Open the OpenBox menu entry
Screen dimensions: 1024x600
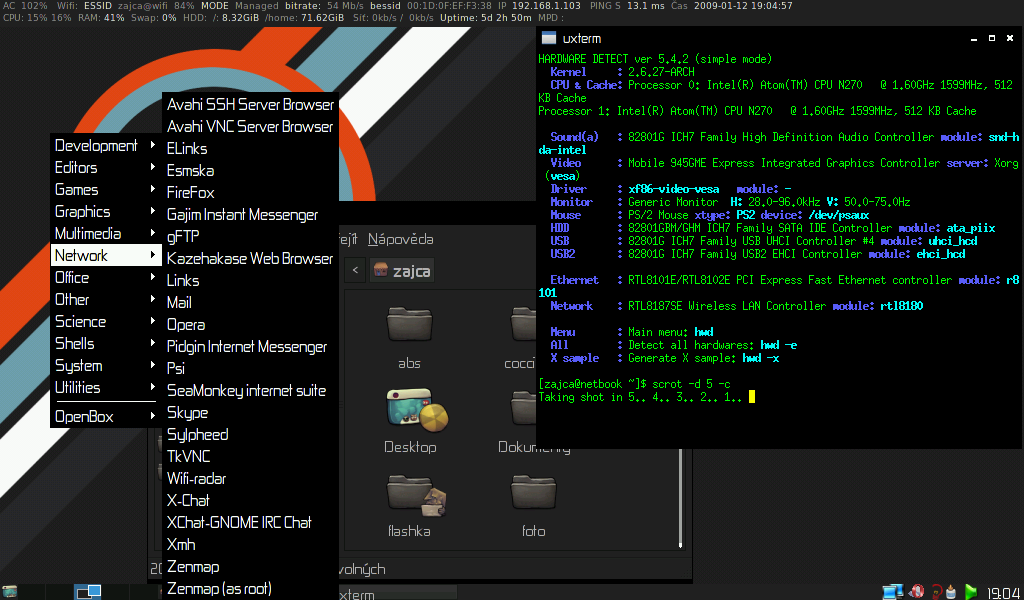tap(104, 416)
